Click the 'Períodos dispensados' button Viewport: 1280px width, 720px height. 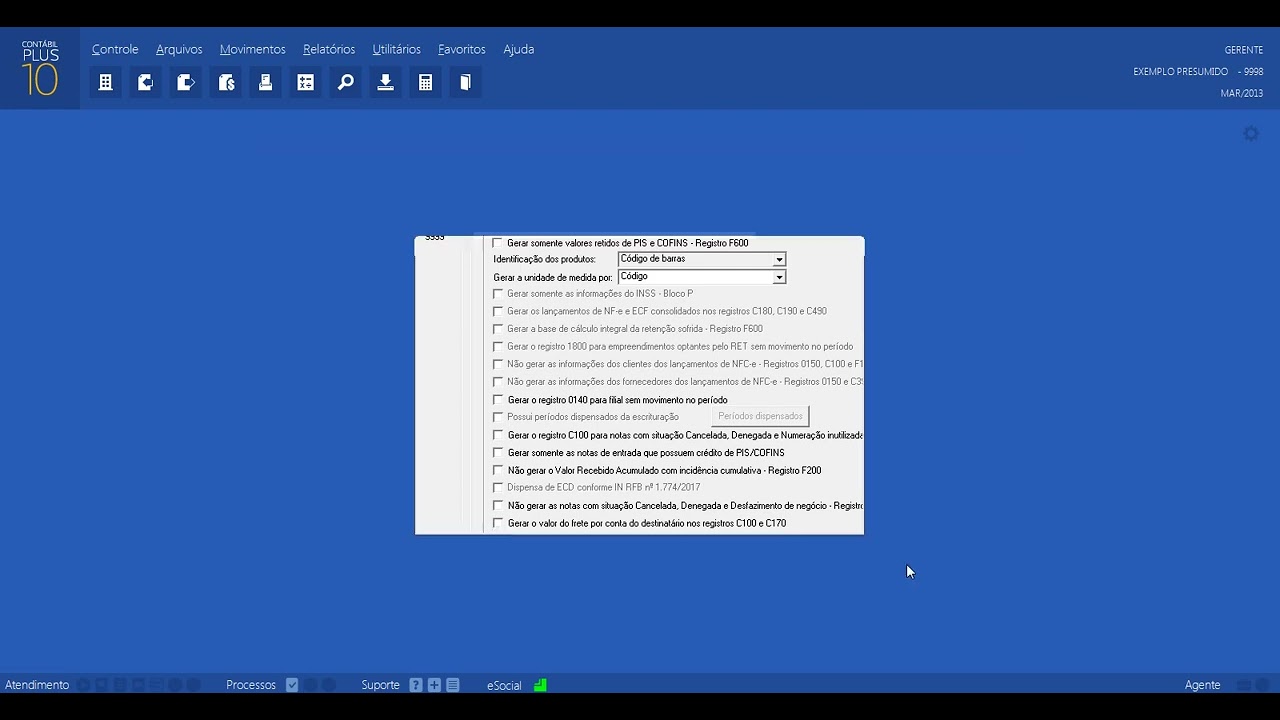pos(760,416)
